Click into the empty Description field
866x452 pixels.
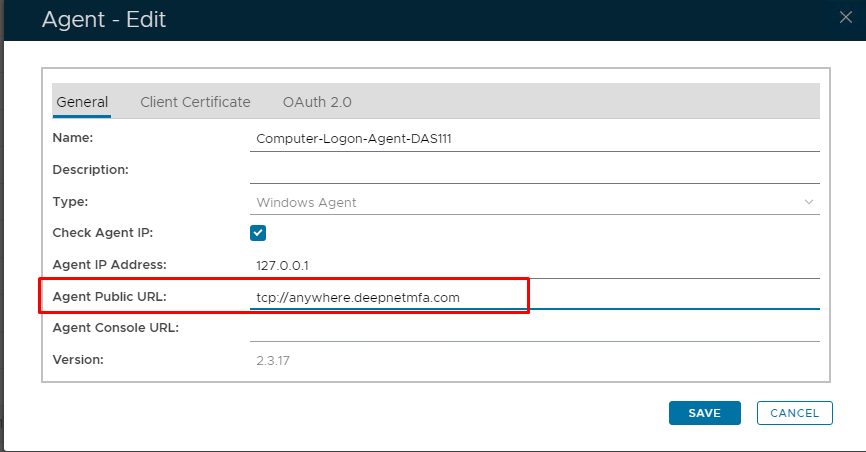[x=535, y=171]
